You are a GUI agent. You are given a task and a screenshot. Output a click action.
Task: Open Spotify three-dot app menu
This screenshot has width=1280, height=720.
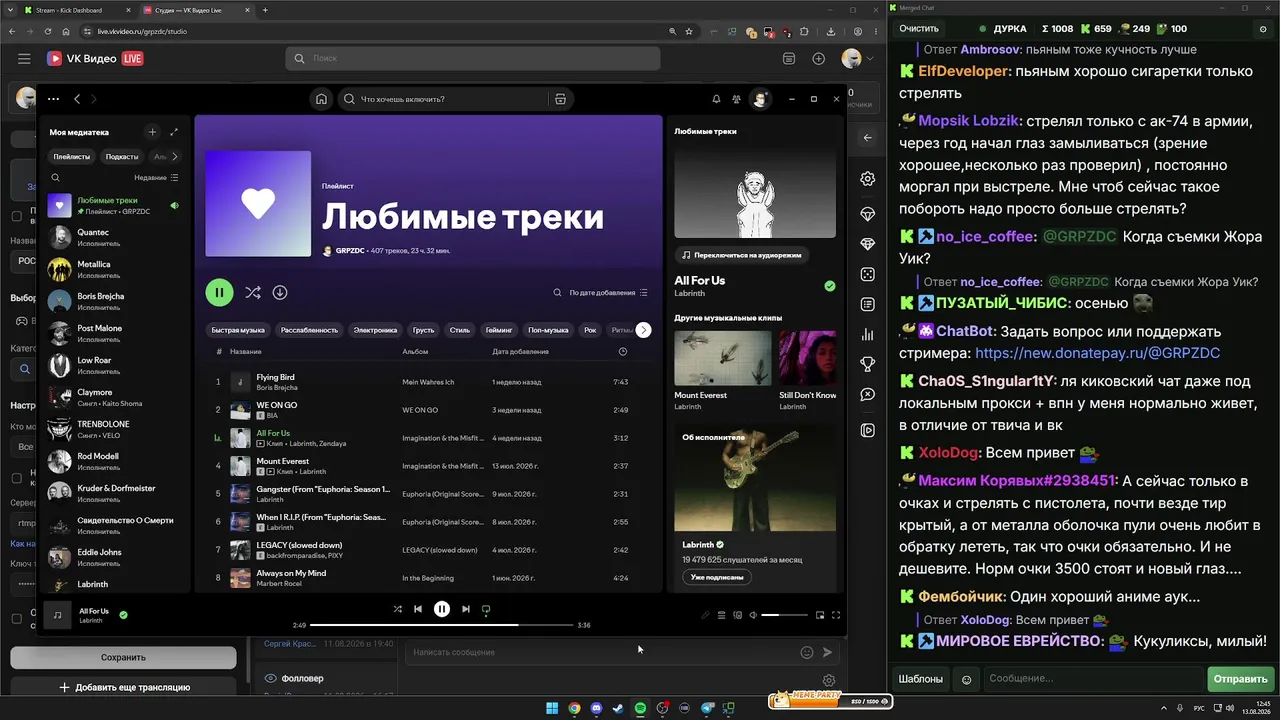pyautogui.click(x=53, y=99)
